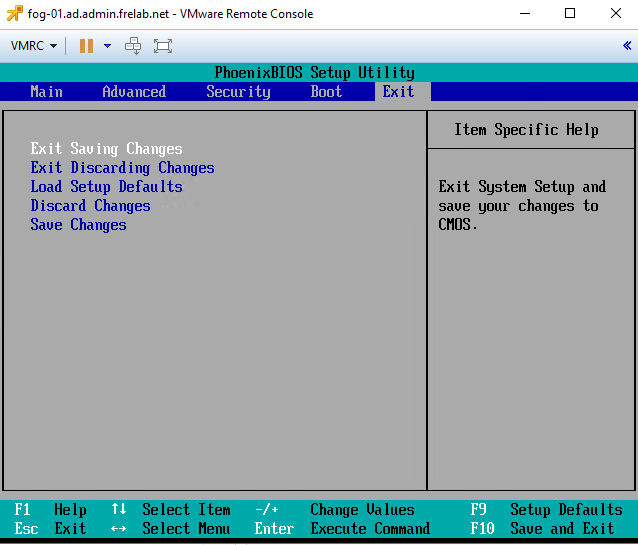Close the VMware Remote Console window
This screenshot has height=545, width=638.
pos(616,13)
